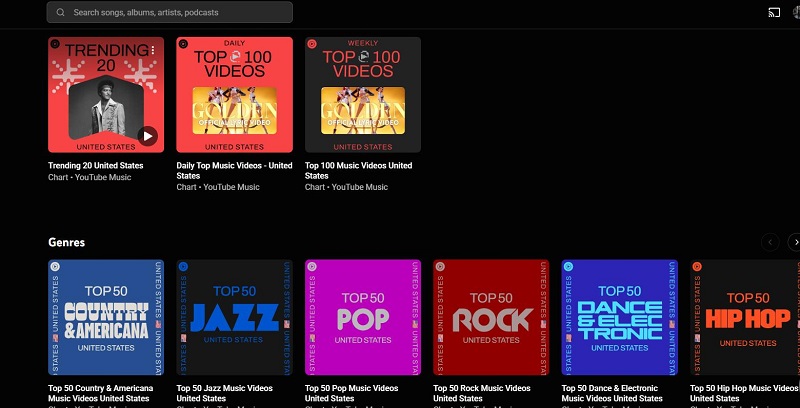Viewport: 800px width, 408px height.
Task: Open Top 50 Hip Hop thumbnail
Action: [745, 318]
